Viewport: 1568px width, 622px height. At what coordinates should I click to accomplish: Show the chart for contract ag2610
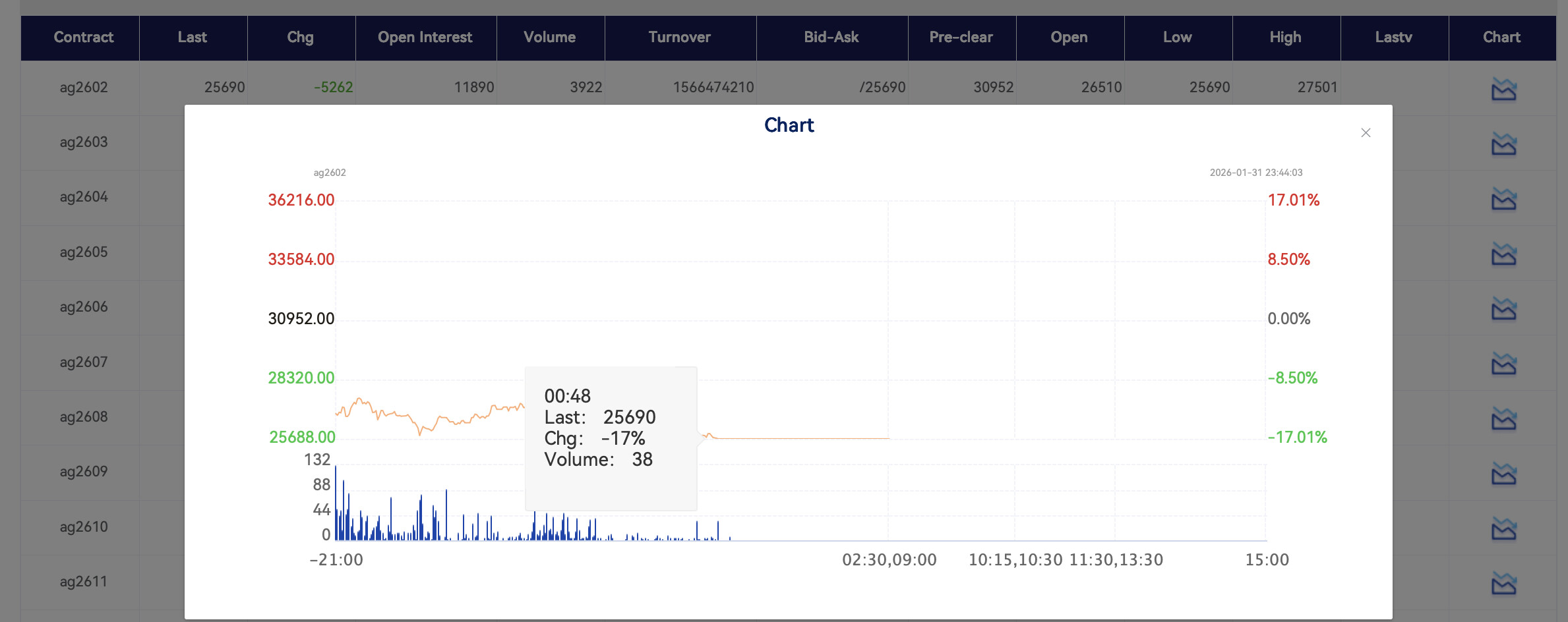click(1503, 528)
